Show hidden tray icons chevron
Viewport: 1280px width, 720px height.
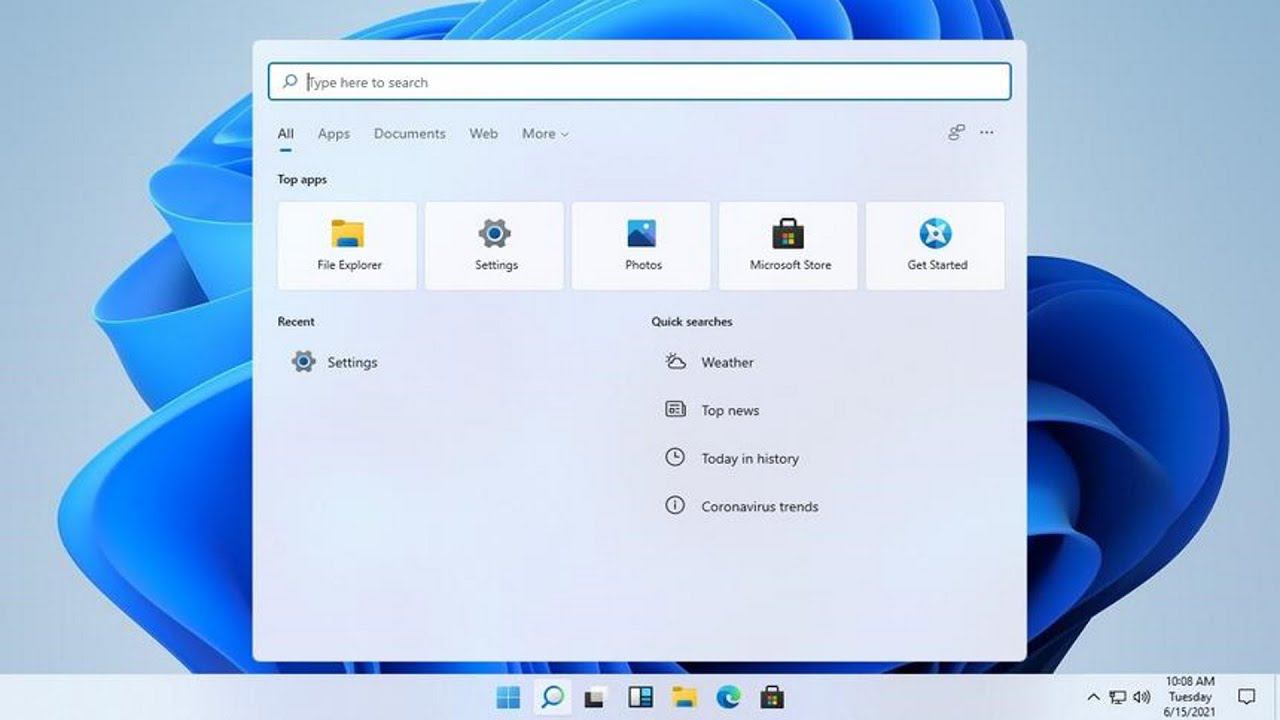(x=1093, y=697)
